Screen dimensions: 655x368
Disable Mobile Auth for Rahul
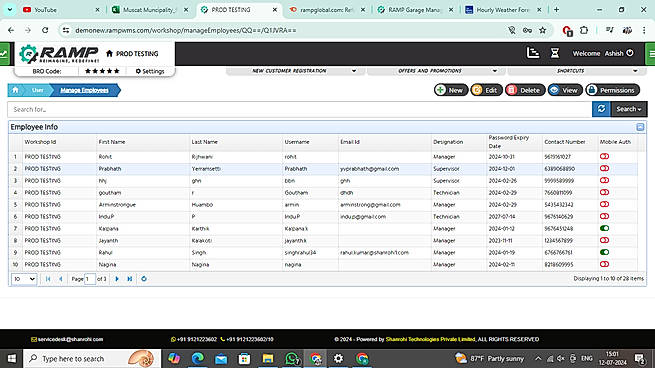coord(604,252)
